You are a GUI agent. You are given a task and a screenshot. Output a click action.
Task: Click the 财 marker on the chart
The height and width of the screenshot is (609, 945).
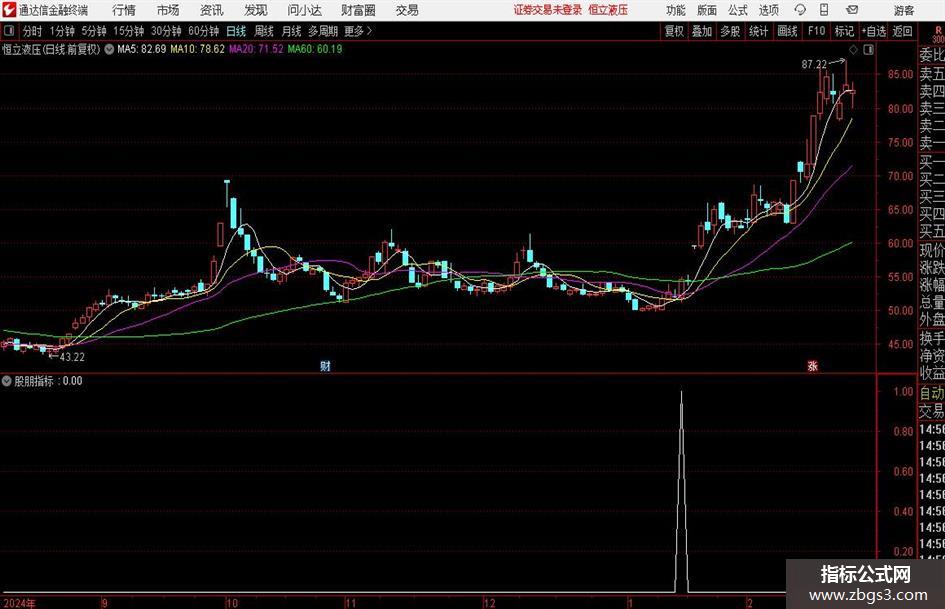click(x=325, y=365)
